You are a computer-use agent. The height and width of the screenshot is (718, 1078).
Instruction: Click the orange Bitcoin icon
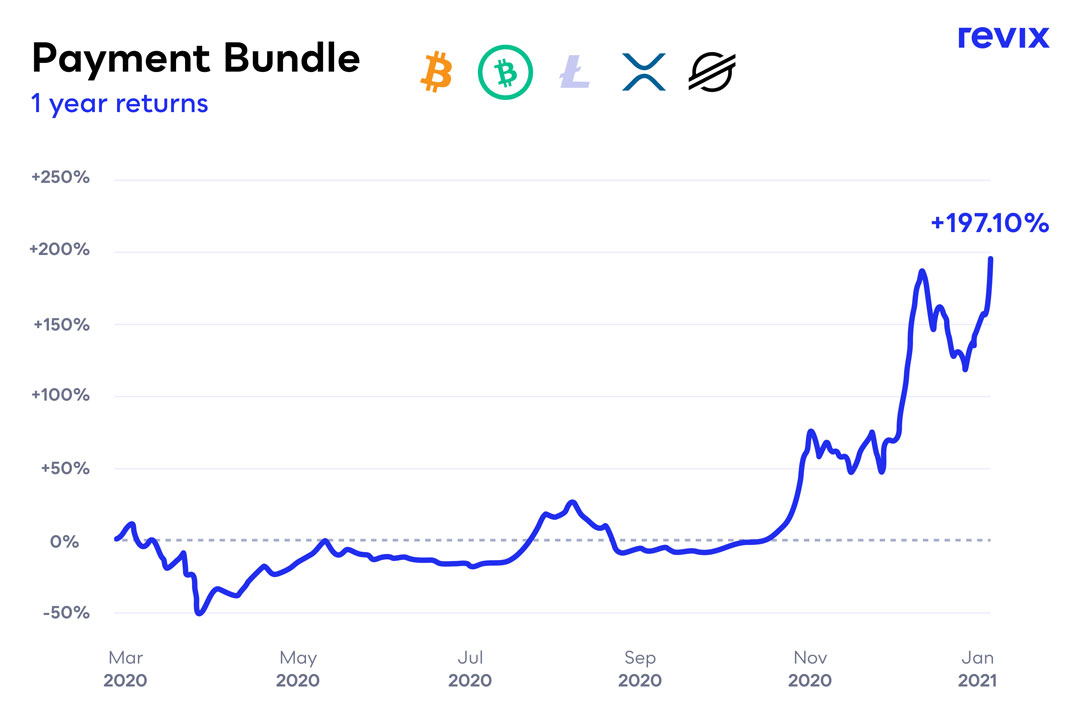(x=437, y=72)
